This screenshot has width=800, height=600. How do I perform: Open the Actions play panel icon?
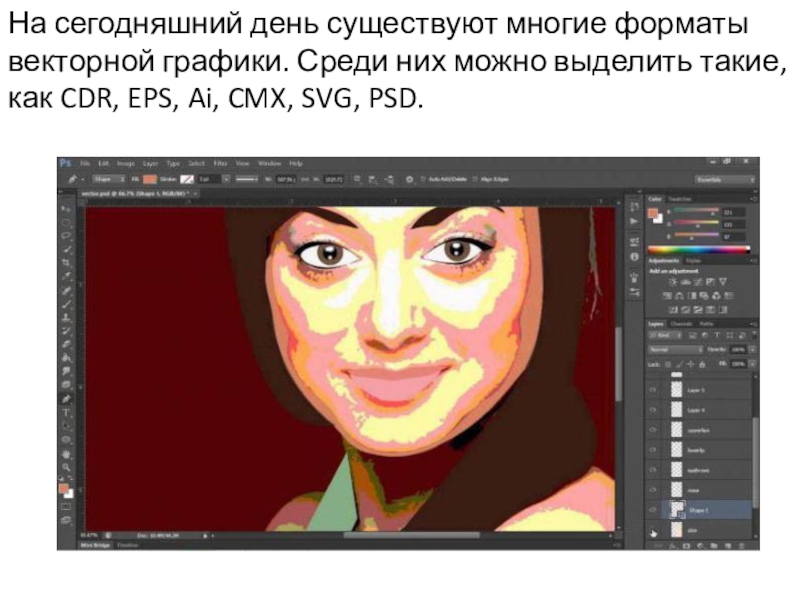click(x=634, y=221)
